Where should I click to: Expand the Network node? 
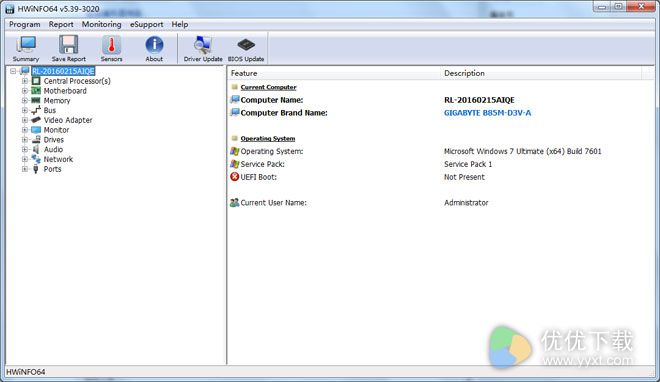pos(25,159)
